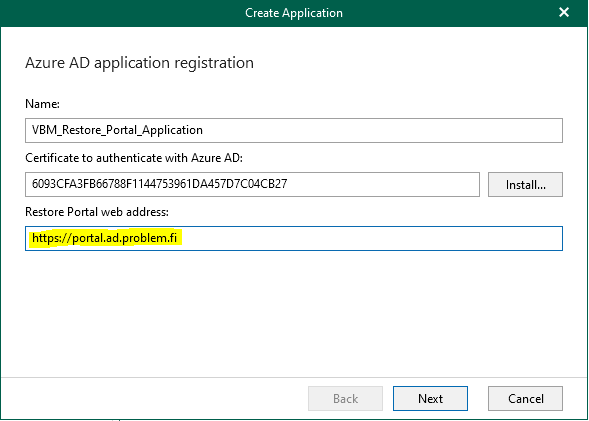
Task: Click the 'Azure AD application registration' heading
Action: tap(139, 63)
